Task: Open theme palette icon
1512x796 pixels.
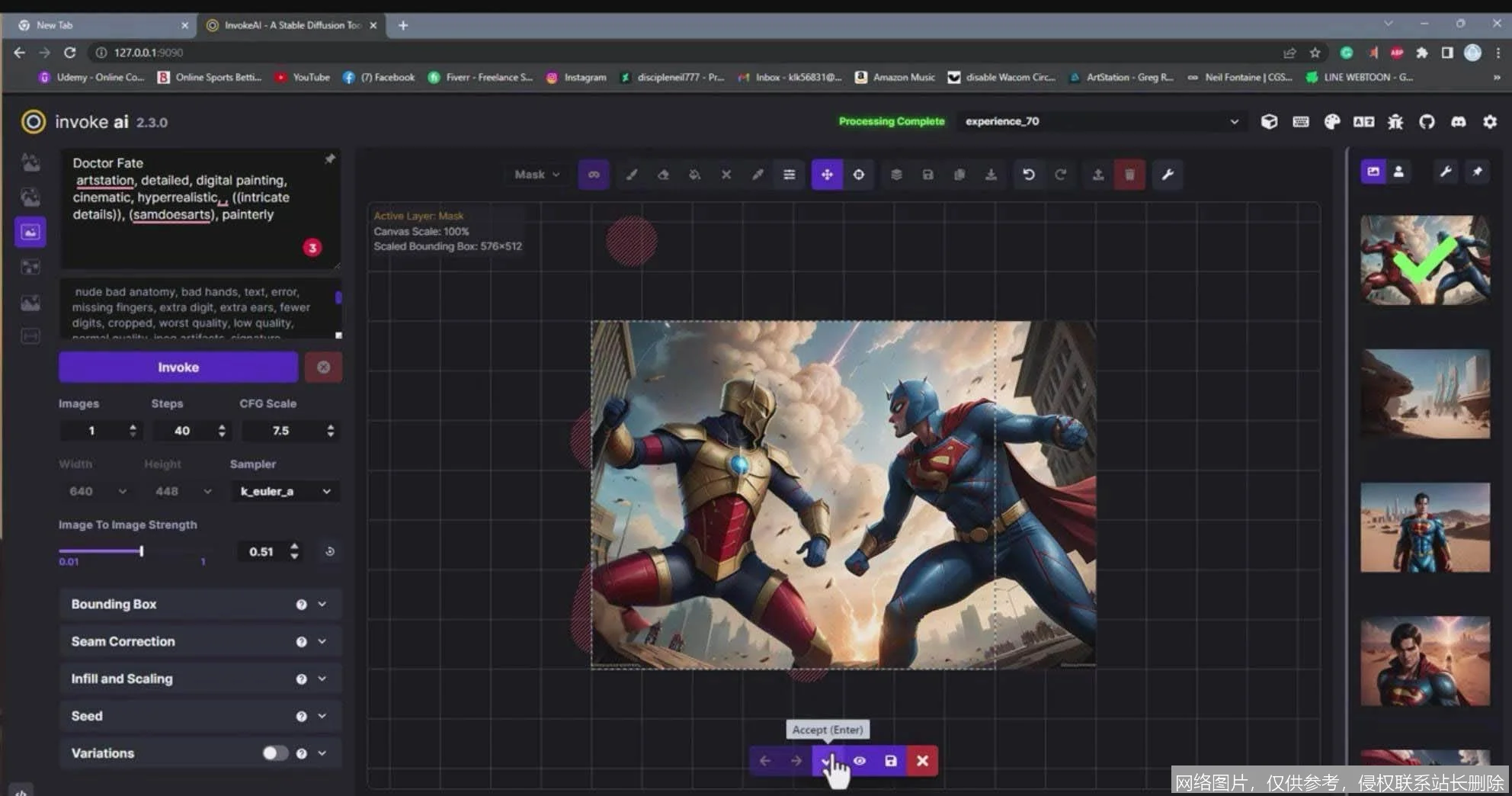Action: 1332,121
